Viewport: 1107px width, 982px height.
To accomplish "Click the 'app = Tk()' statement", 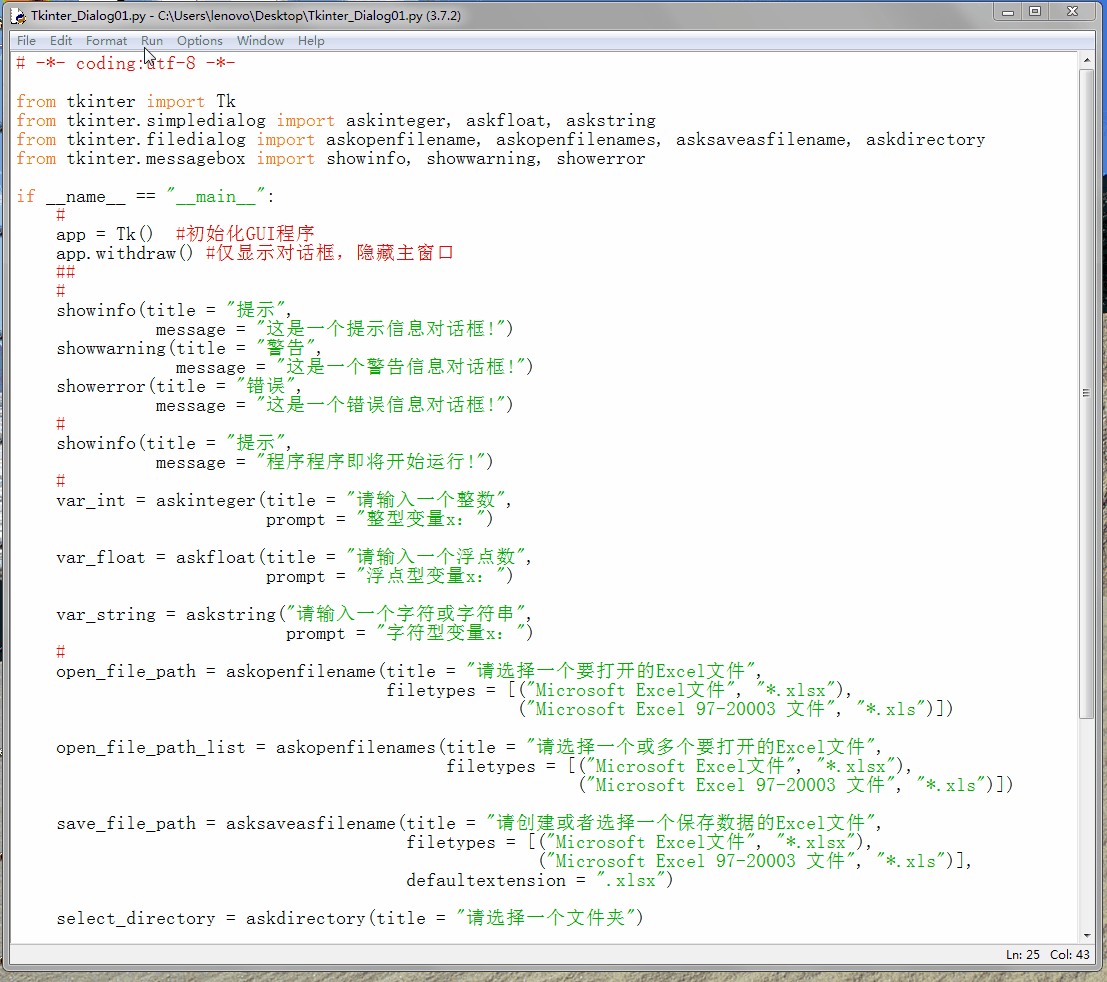I will (x=104, y=234).
